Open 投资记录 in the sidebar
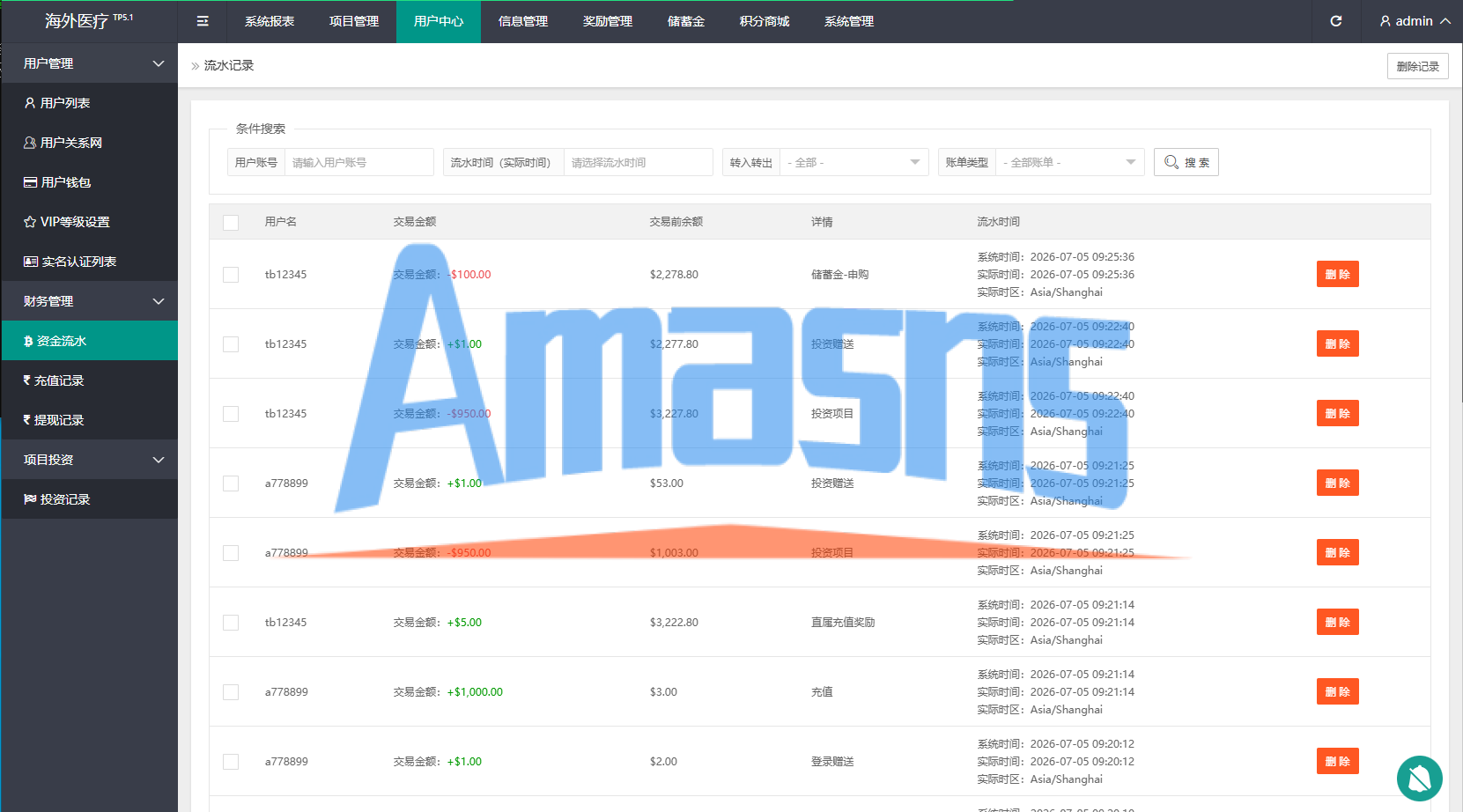1463x812 pixels. 89,499
